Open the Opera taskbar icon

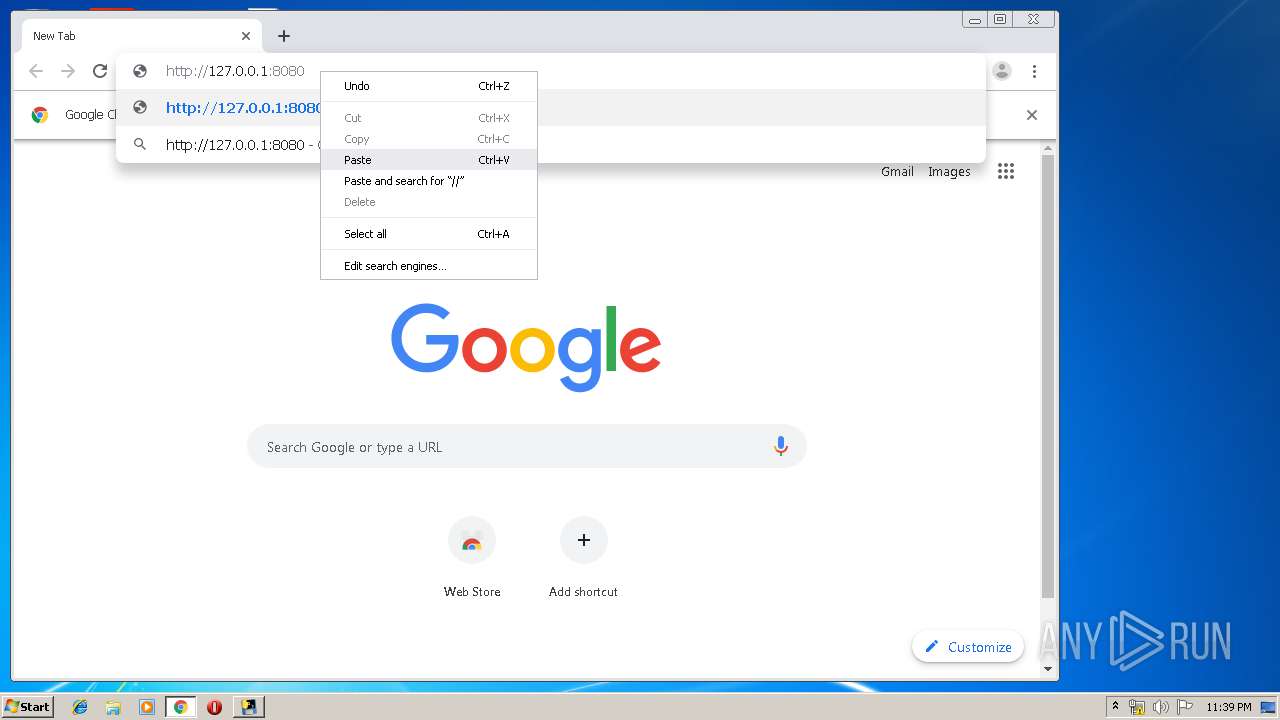coord(214,707)
